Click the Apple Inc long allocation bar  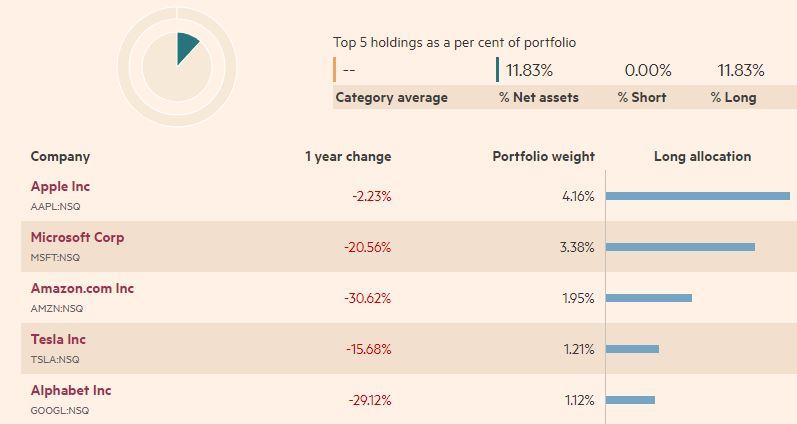(697, 196)
